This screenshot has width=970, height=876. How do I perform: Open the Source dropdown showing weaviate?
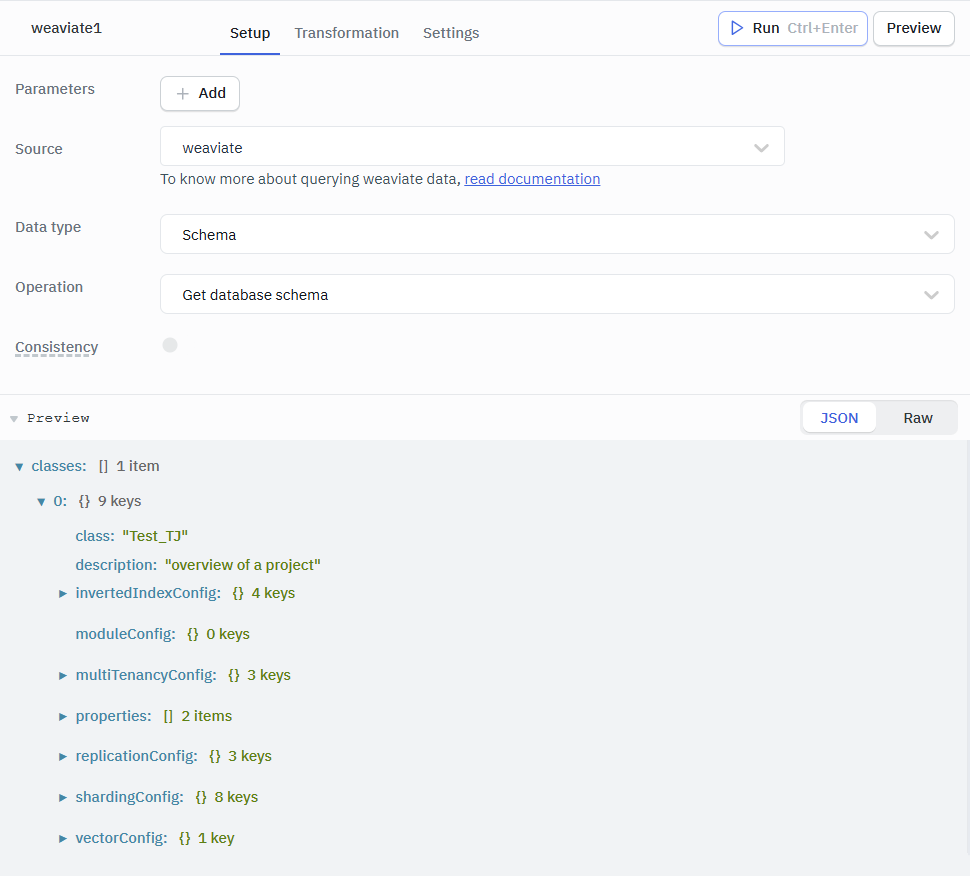pos(472,146)
